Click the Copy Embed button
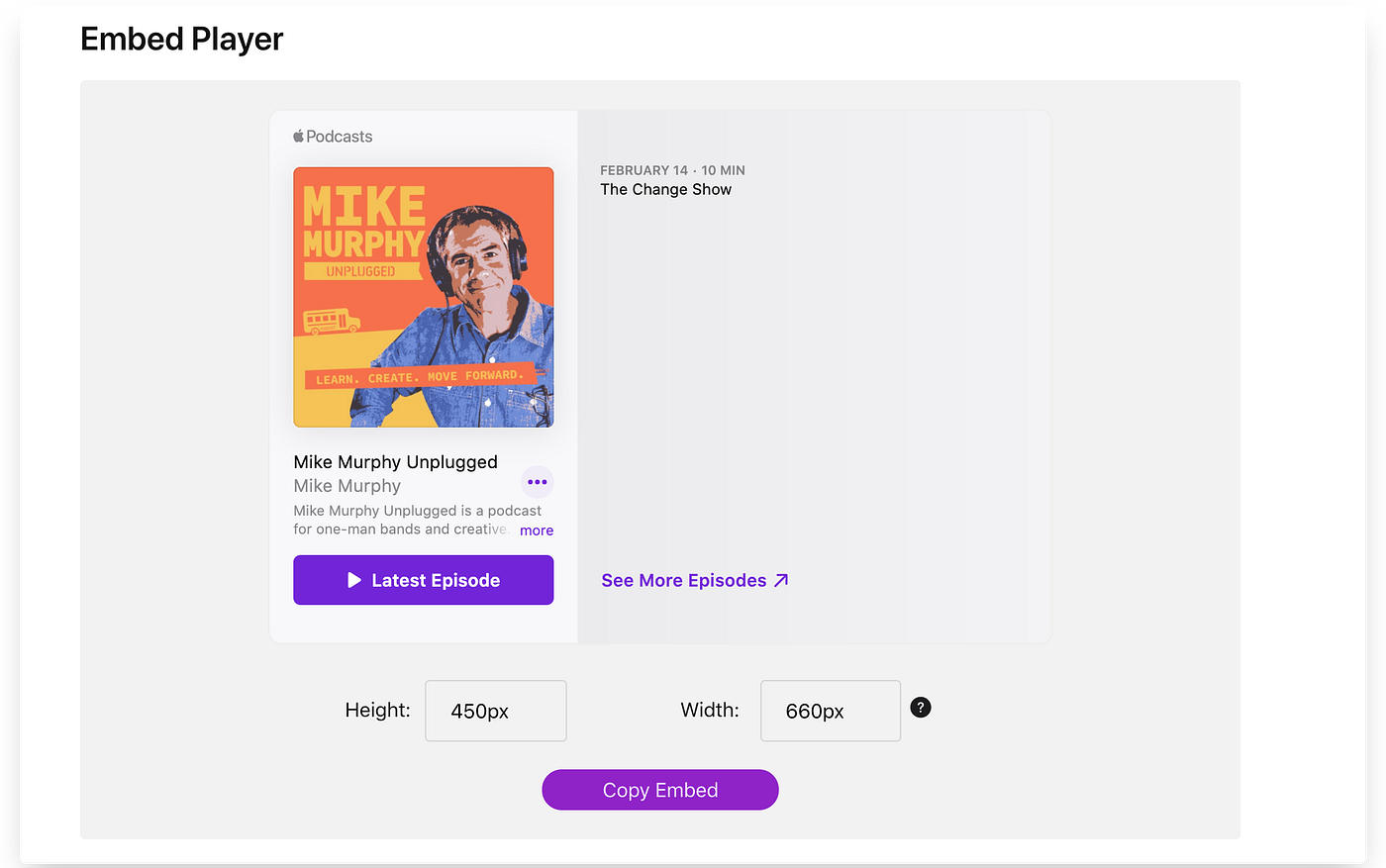The height and width of the screenshot is (868, 1386). click(x=660, y=790)
